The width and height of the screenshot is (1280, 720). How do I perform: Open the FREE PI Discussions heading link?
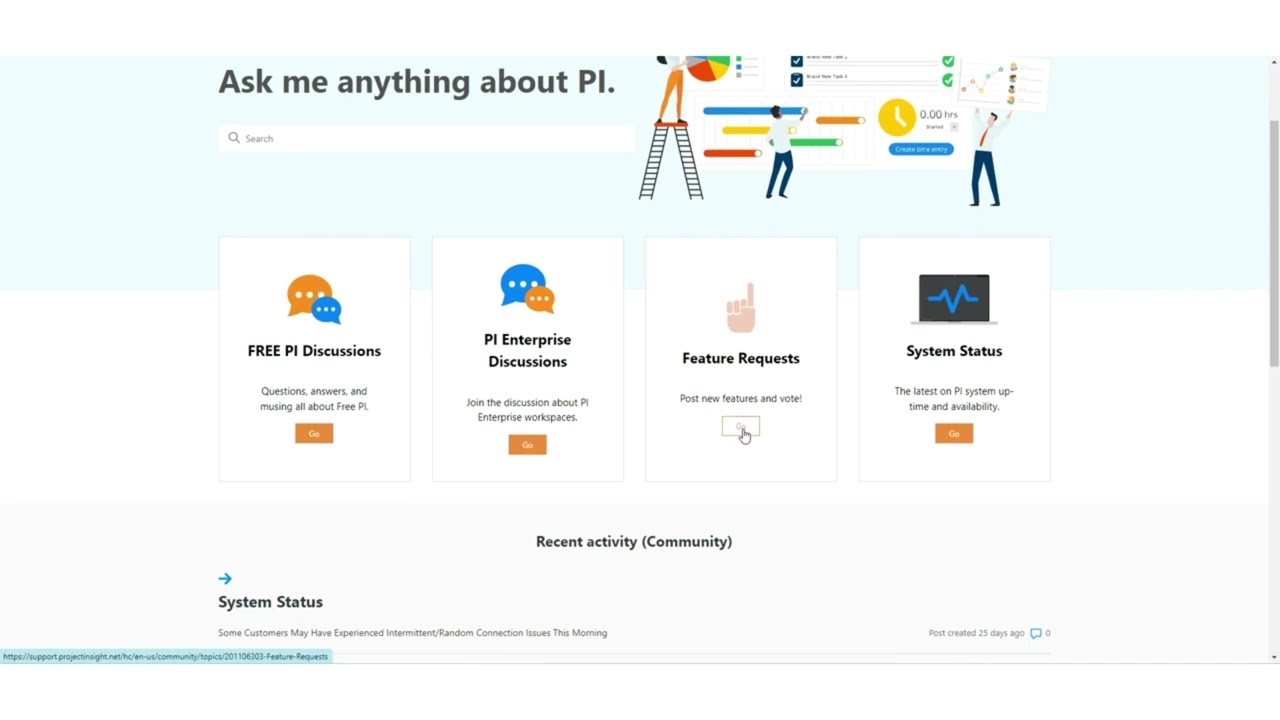tap(314, 351)
